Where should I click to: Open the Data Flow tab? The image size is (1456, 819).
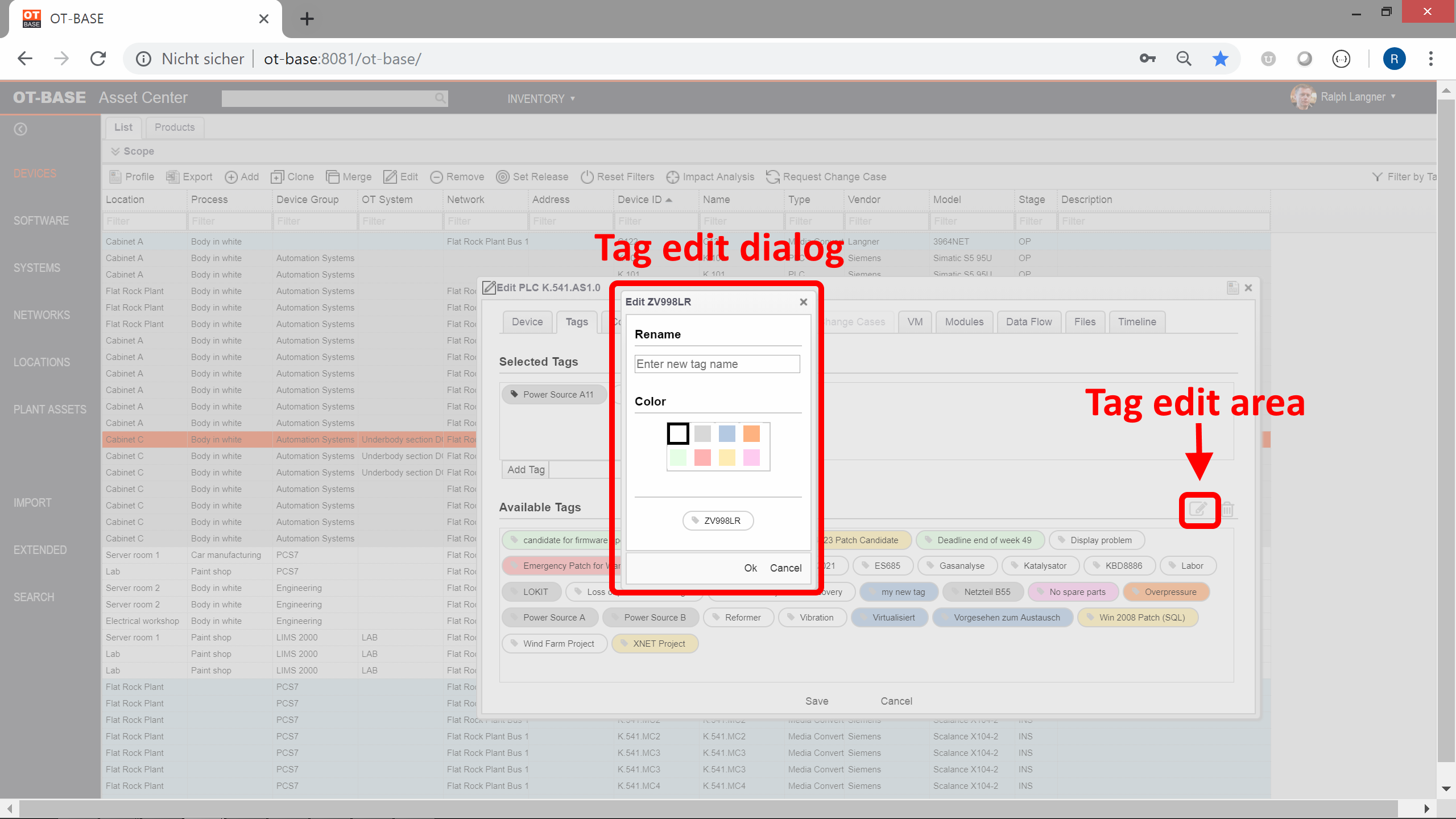tap(1029, 322)
